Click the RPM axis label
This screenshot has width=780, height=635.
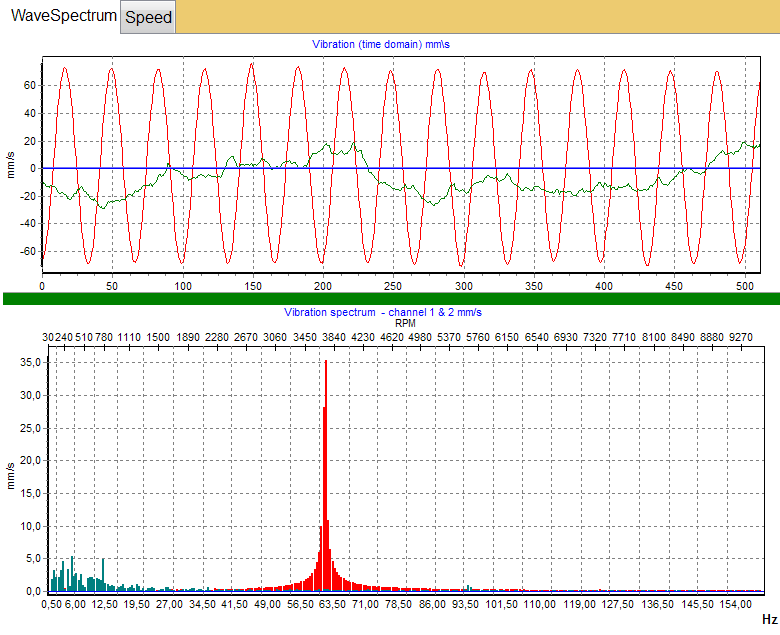(x=405, y=323)
